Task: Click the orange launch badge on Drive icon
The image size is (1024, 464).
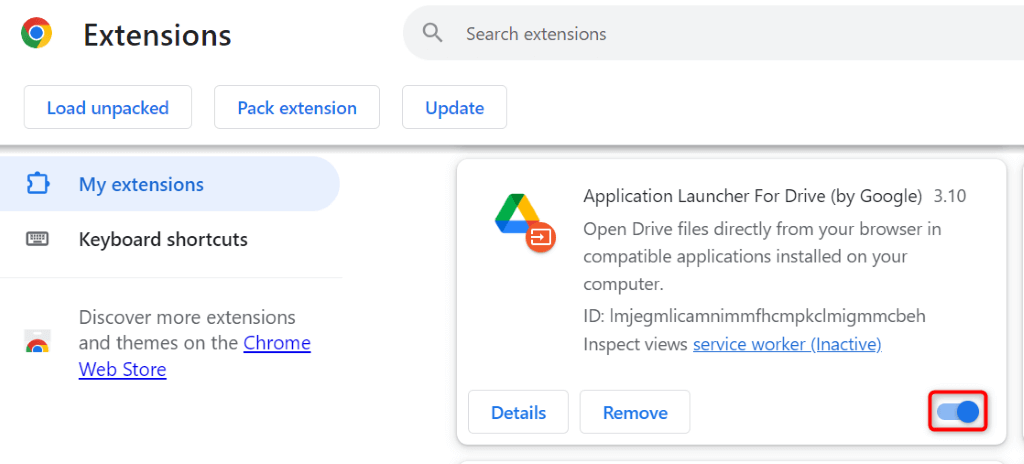Action: tap(541, 237)
